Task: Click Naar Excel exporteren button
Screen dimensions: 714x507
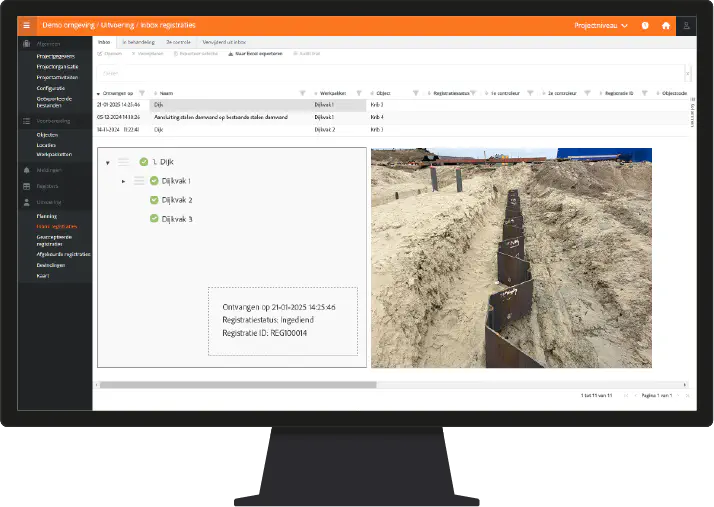Action: [x=255, y=53]
